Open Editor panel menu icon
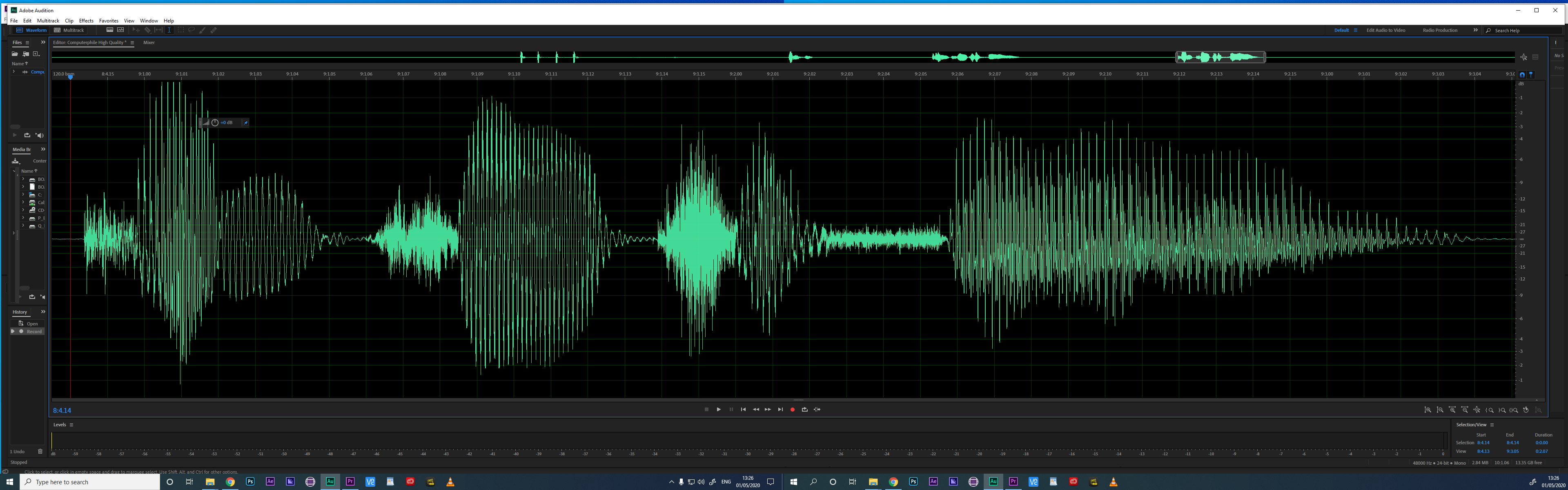The height and width of the screenshot is (490, 1568). coord(132,42)
